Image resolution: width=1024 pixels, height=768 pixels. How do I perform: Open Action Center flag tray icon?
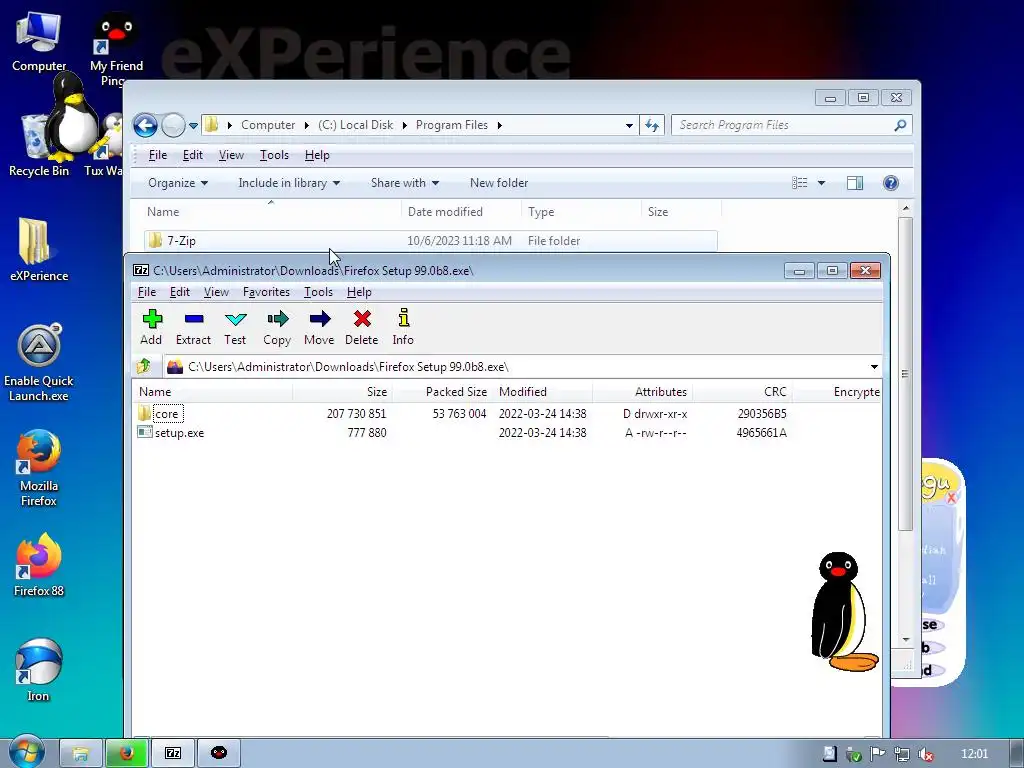[878, 754]
